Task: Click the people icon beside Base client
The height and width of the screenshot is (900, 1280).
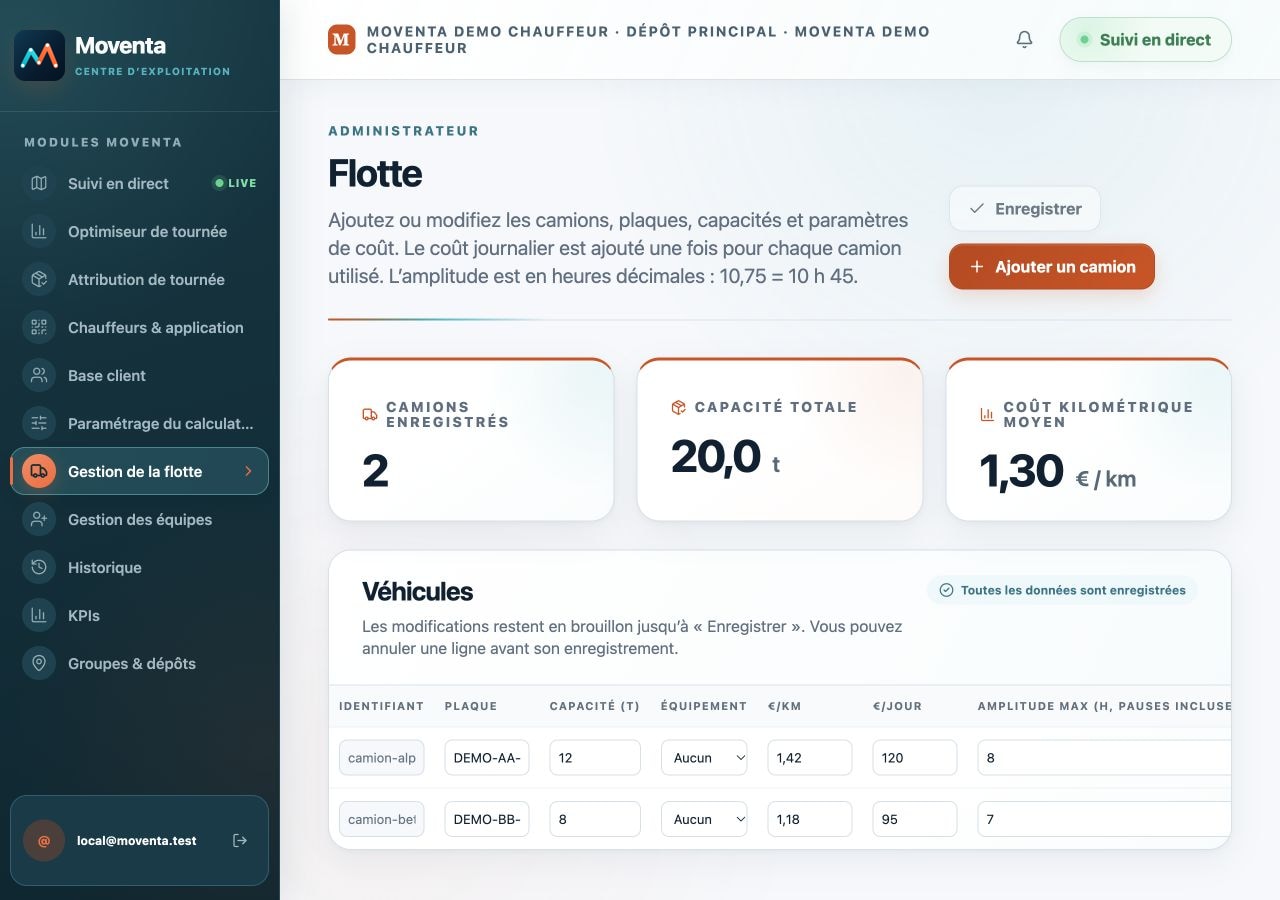Action: pos(39,375)
